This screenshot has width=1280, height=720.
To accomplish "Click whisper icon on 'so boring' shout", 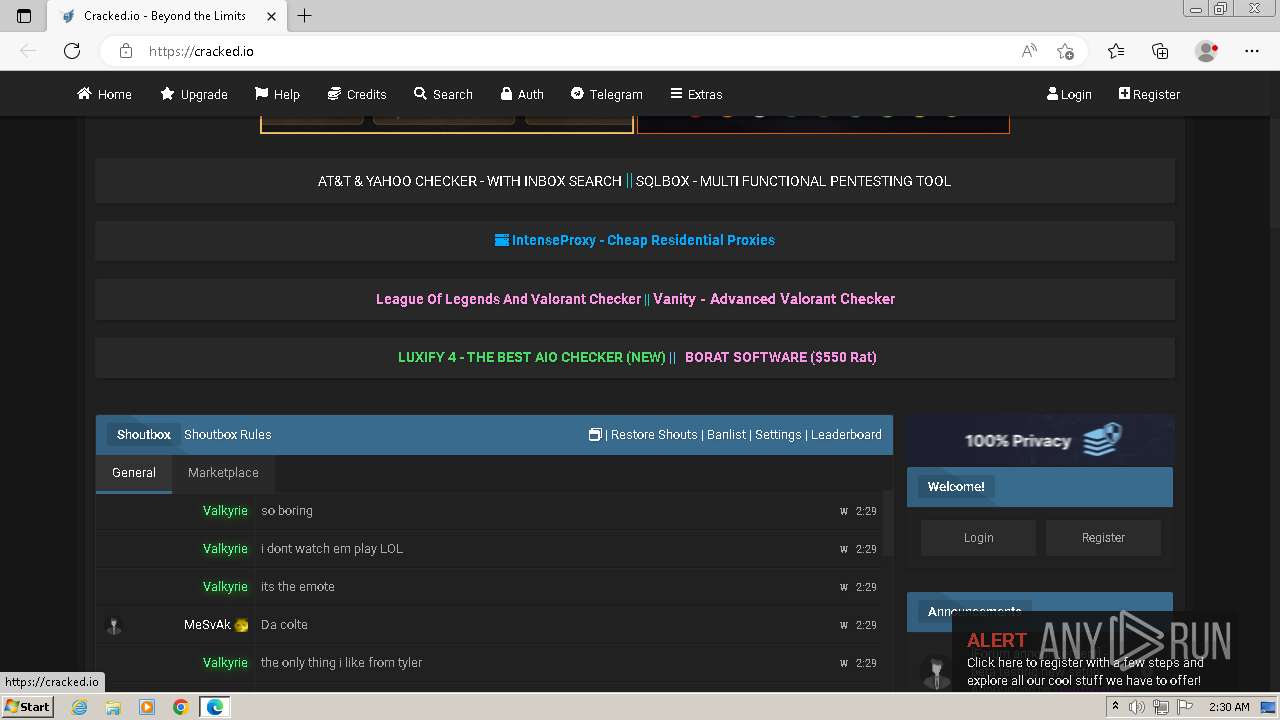I will 844,511.
